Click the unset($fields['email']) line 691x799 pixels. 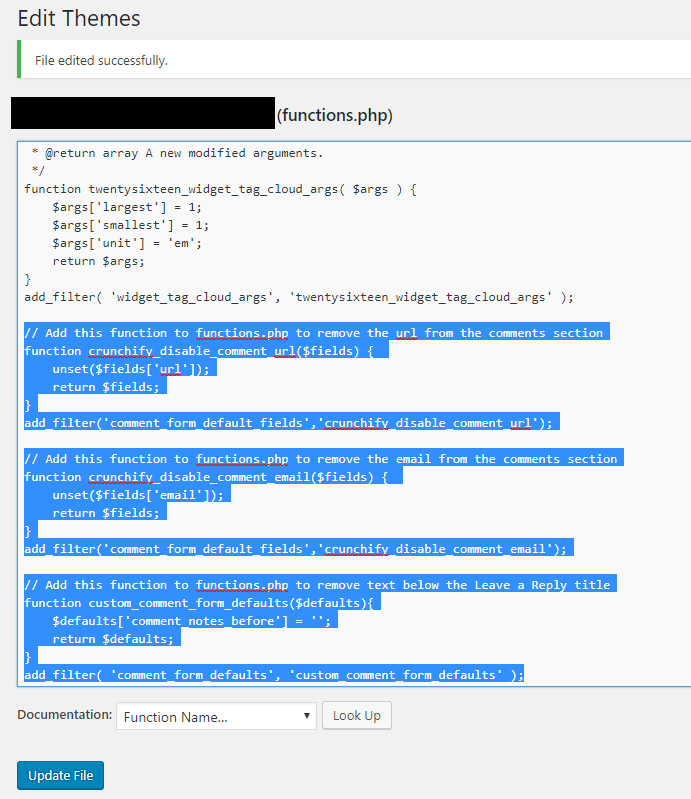click(x=140, y=495)
